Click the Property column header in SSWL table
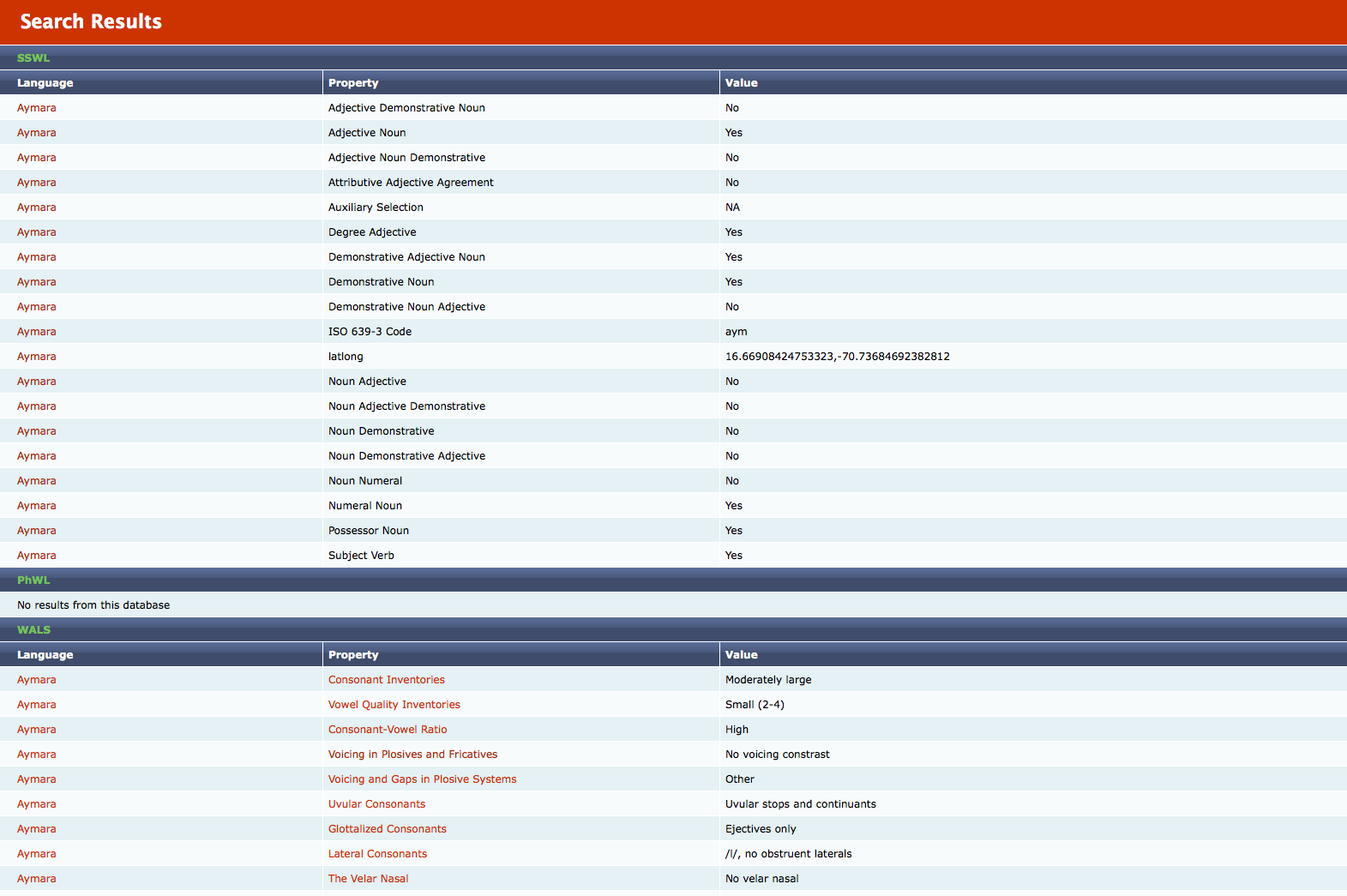Image resolution: width=1347 pixels, height=896 pixels. pyautogui.click(x=353, y=83)
